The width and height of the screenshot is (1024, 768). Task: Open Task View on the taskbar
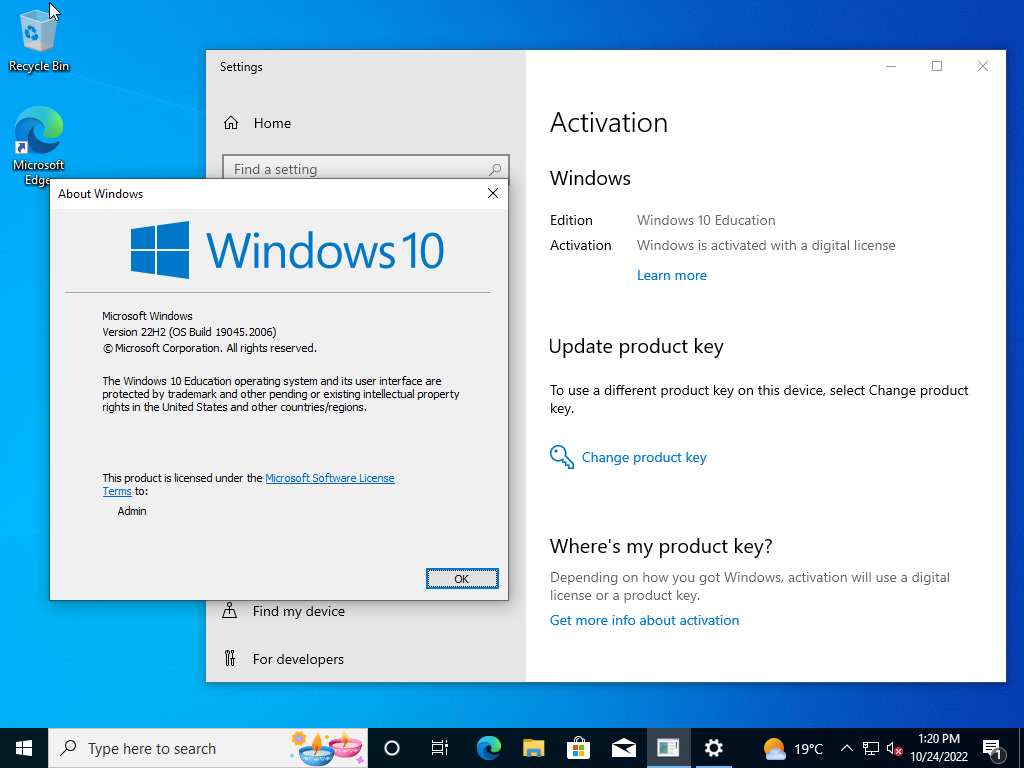440,747
